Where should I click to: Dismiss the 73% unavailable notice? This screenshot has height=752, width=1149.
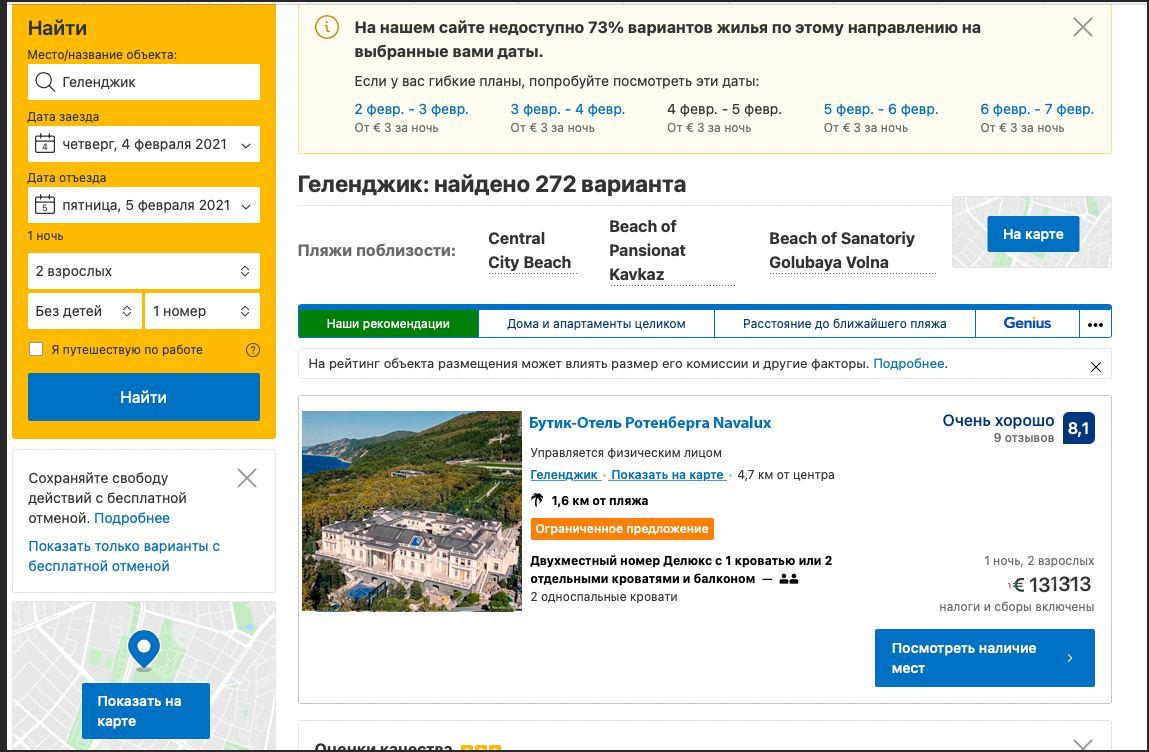pyautogui.click(x=1082, y=27)
